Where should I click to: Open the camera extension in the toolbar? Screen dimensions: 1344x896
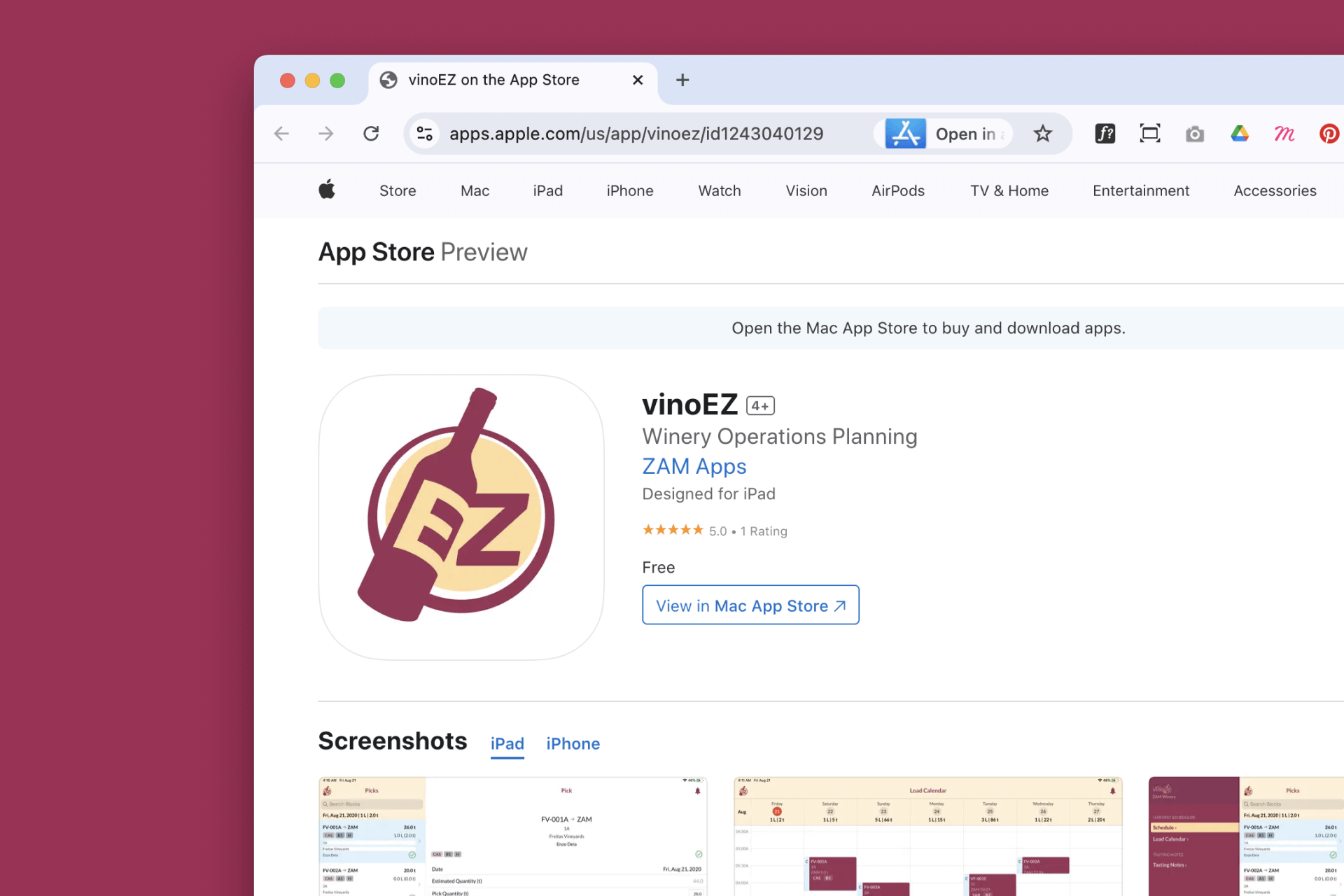[x=1195, y=133]
